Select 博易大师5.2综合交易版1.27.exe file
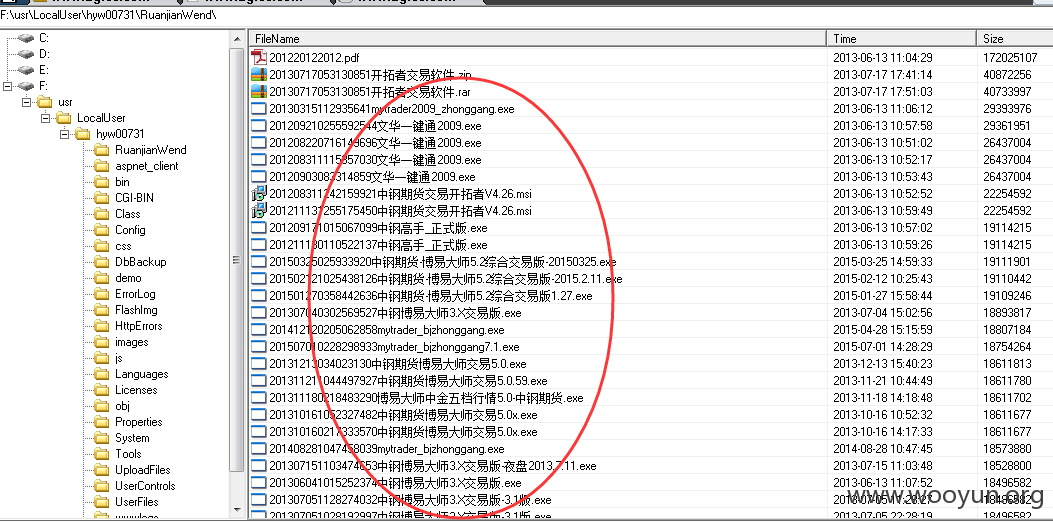The image size is (1053, 524). click(x=430, y=296)
